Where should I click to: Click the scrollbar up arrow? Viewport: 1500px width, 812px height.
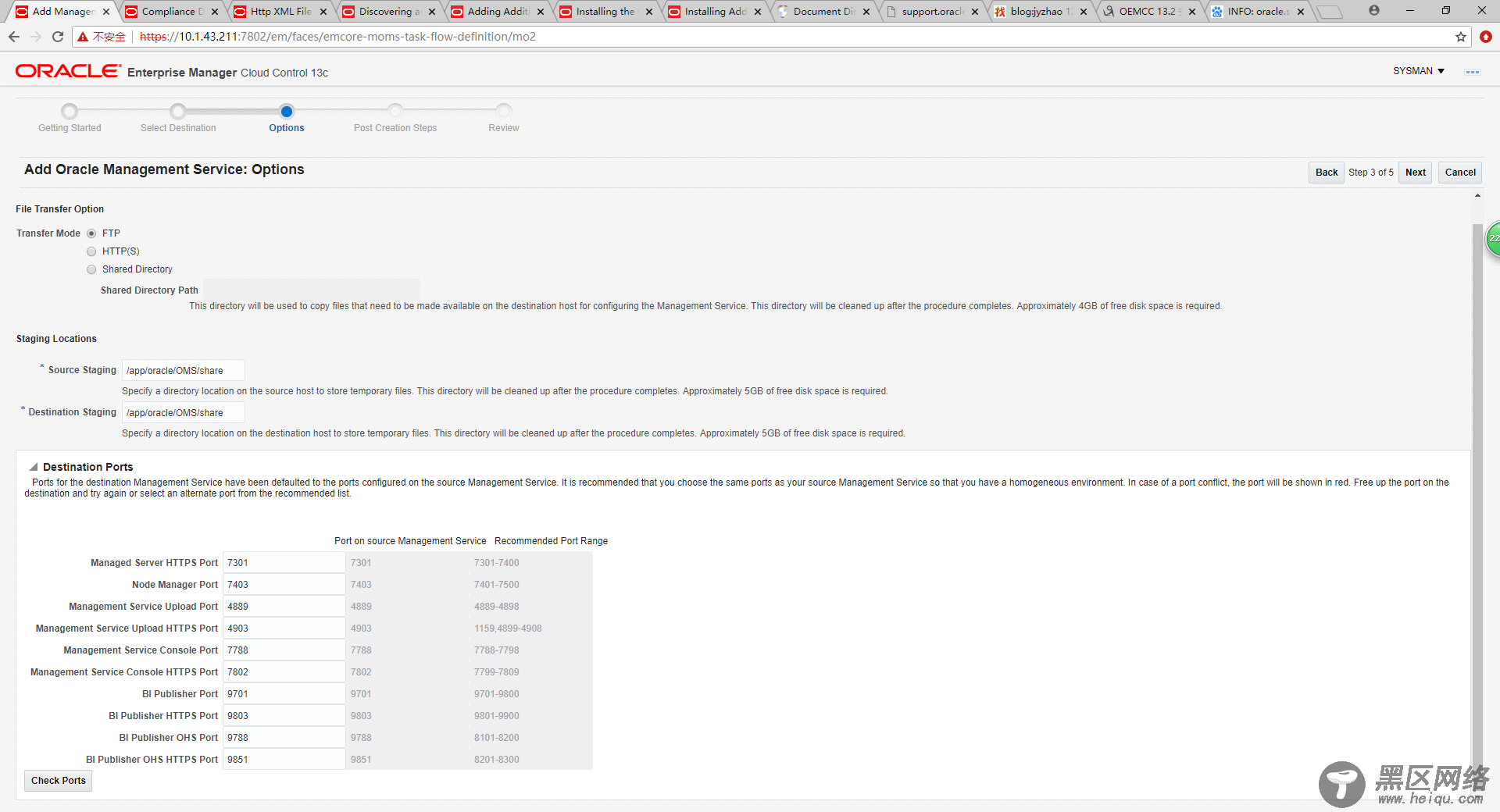point(1477,196)
